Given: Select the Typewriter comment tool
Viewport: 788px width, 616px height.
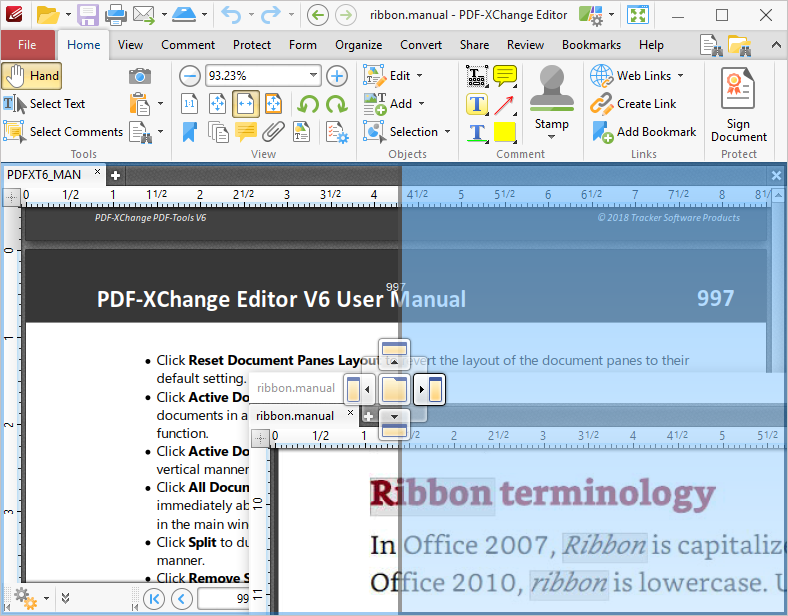Looking at the screenshot, I should click(476, 76).
